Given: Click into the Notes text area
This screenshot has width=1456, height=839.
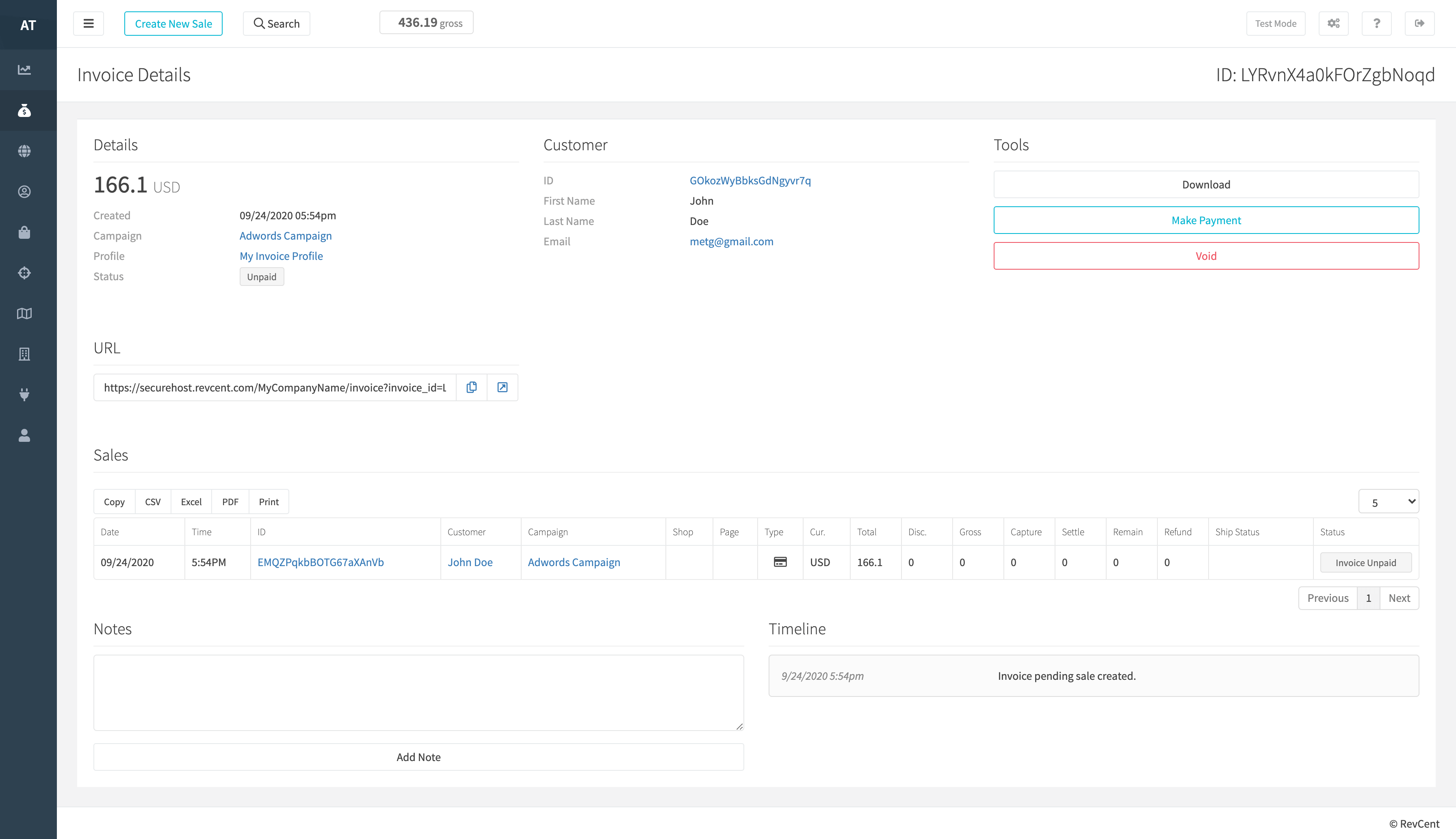Looking at the screenshot, I should click(x=418, y=693).
